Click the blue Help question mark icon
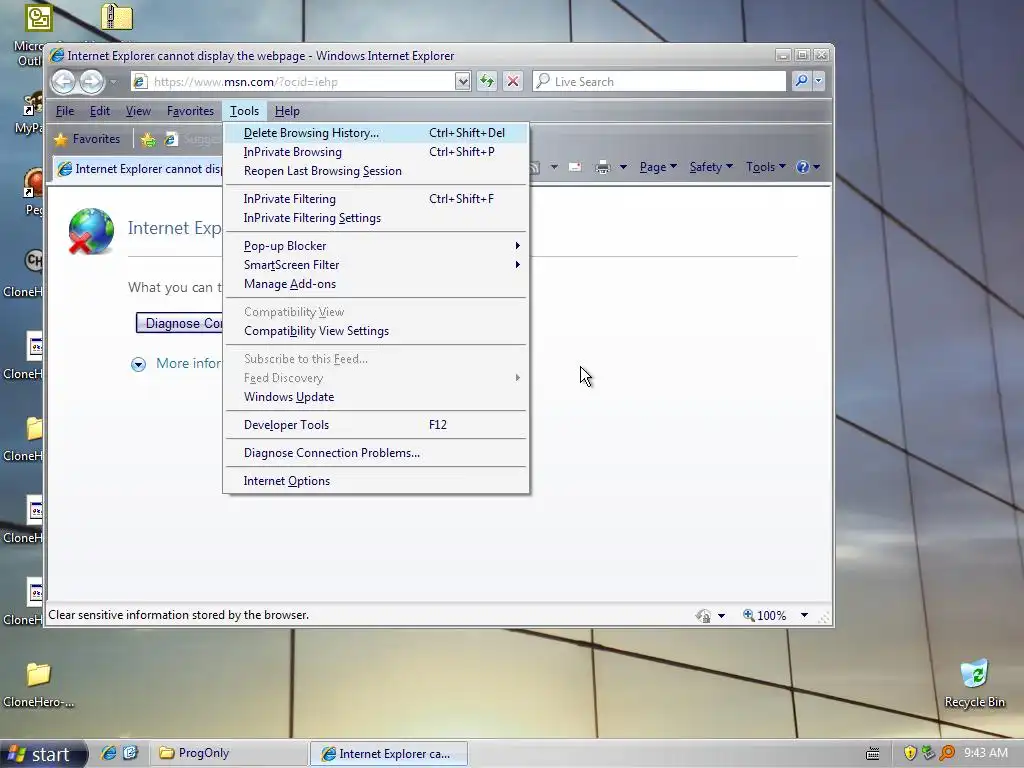This screenshot has height=768, width=1024. [803, 167]
